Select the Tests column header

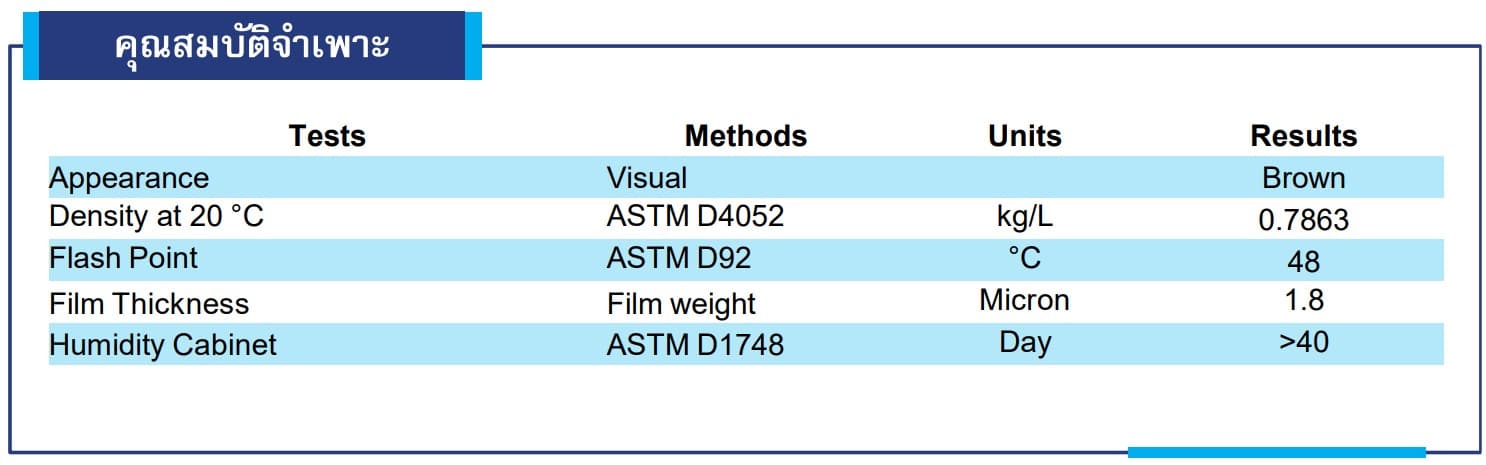[x=327, y=136]
